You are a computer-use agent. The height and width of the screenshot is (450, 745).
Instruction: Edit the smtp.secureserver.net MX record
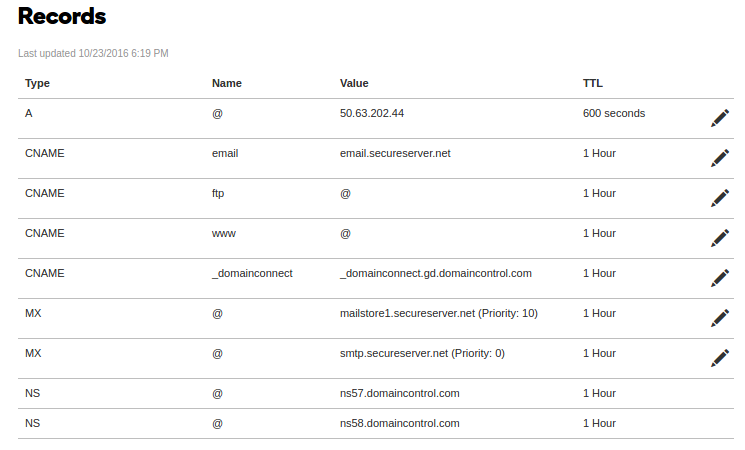[x=720, y=358]
